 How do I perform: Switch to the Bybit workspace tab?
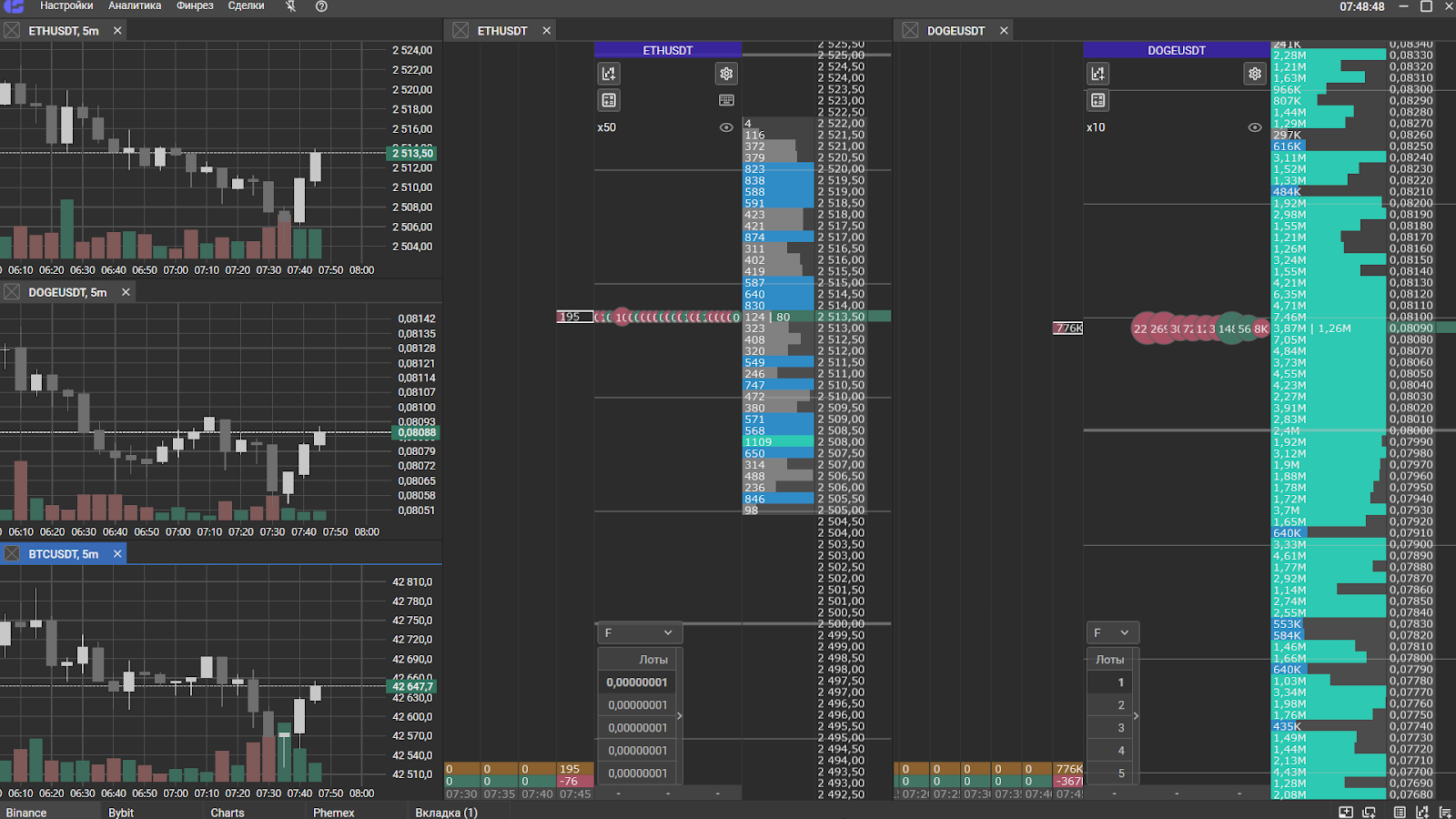pos(121,813)
